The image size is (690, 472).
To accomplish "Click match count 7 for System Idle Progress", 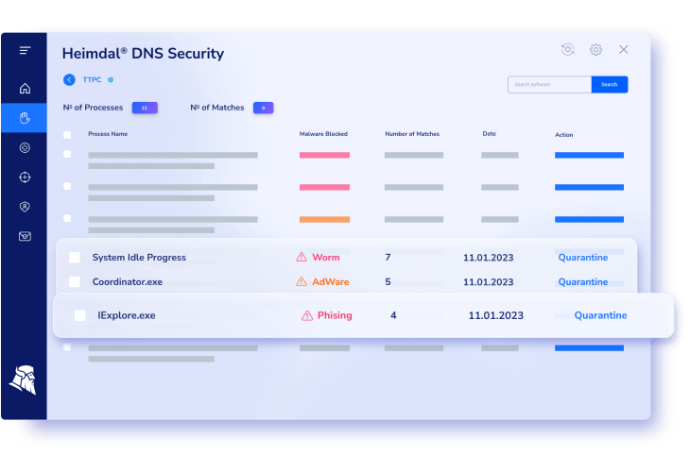I will [x=388, y=257].
